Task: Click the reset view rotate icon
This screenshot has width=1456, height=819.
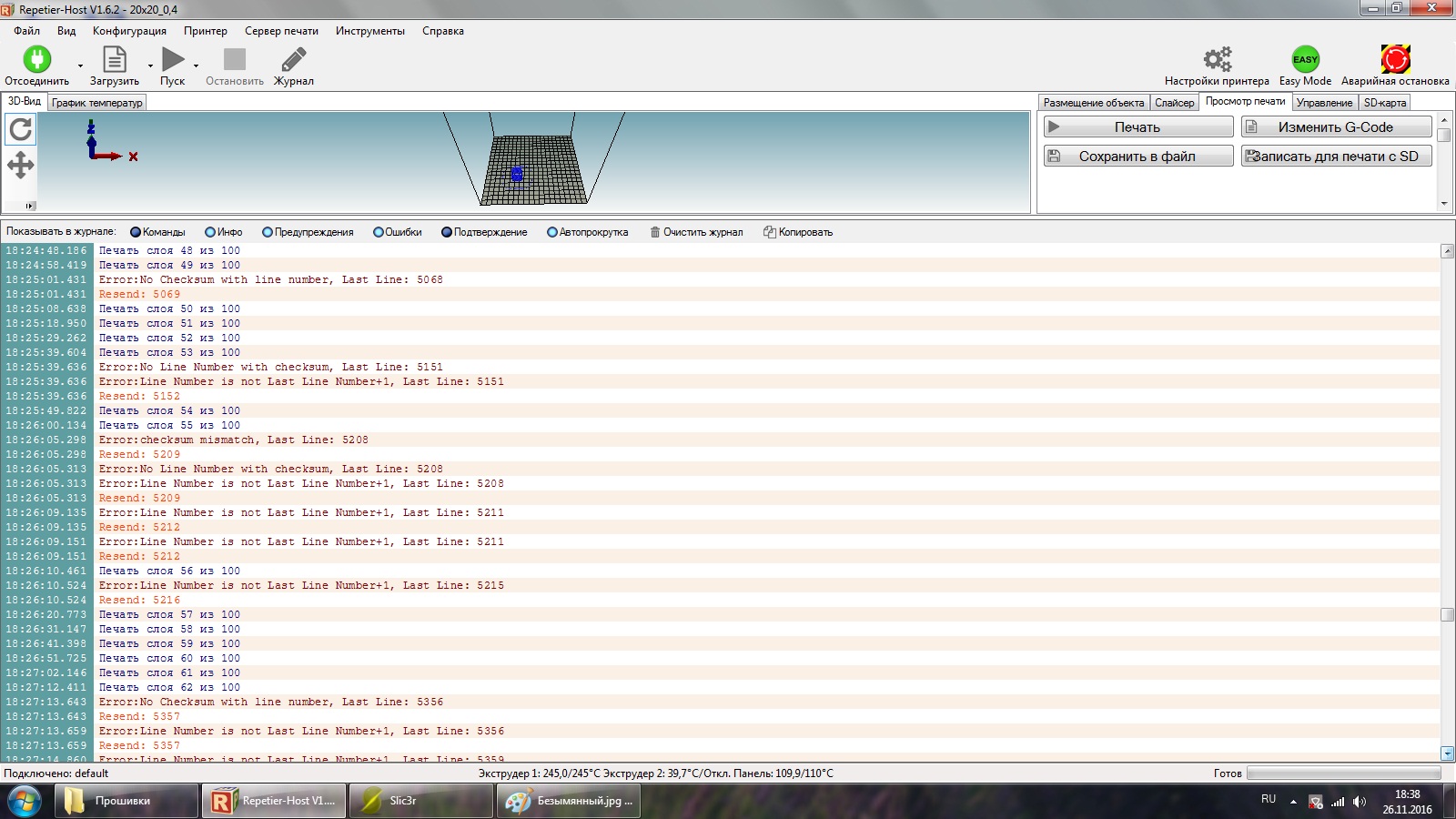Action: (x=21, y=130)
